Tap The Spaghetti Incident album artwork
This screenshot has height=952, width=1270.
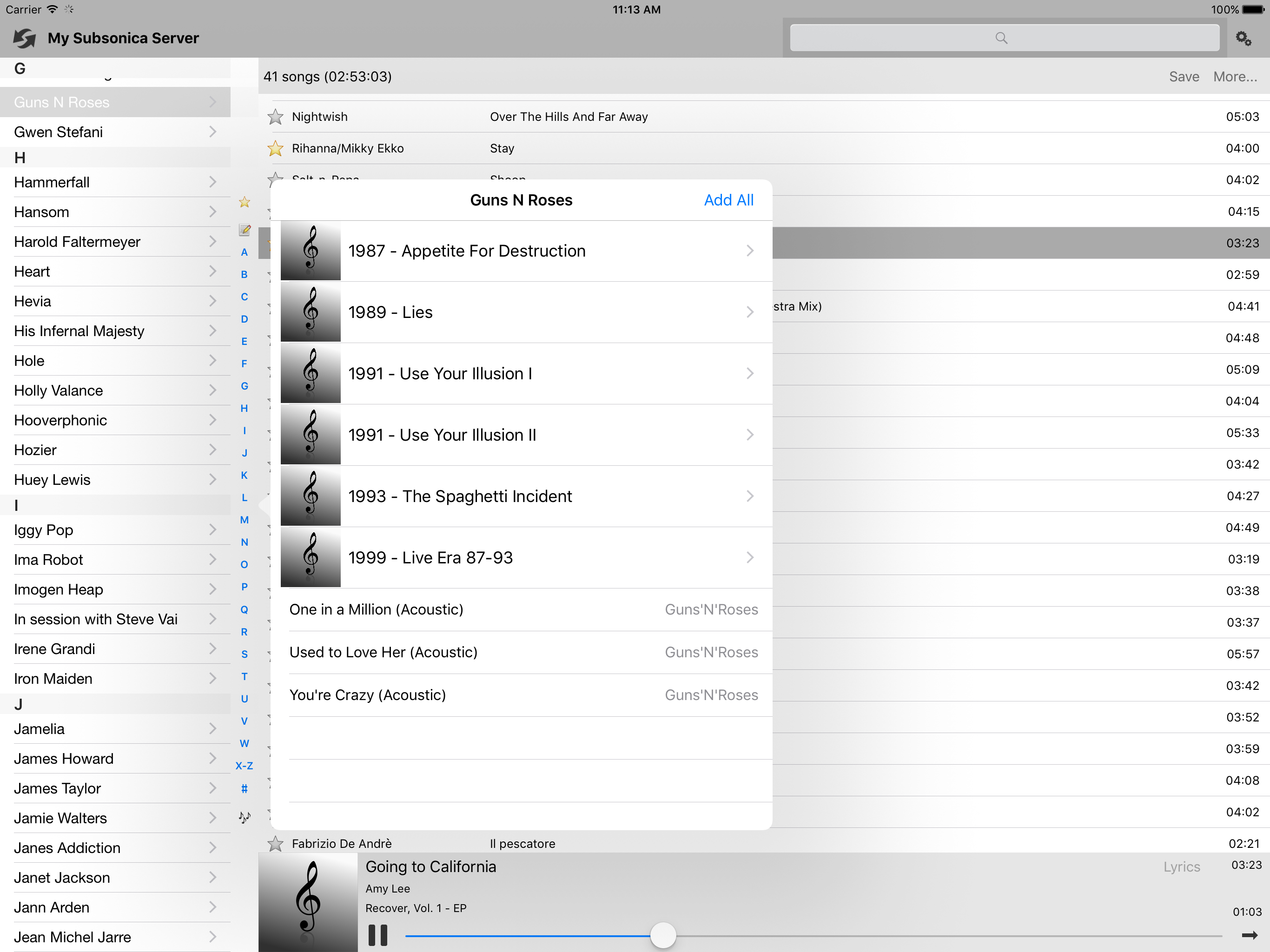coord(311,496)
